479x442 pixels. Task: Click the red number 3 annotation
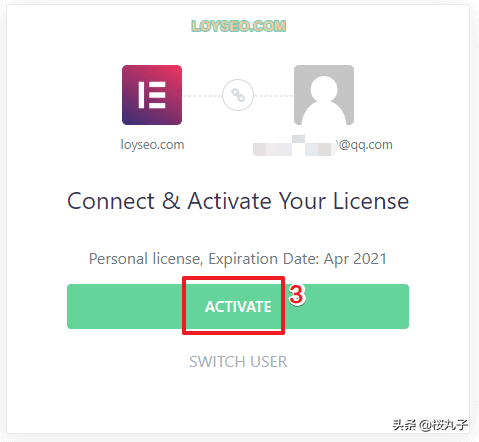point(297,294)
